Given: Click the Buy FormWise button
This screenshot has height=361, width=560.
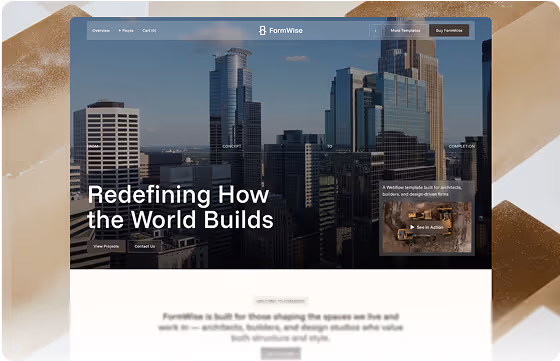Looking at the screenshot, I should (x=449, y=31).
